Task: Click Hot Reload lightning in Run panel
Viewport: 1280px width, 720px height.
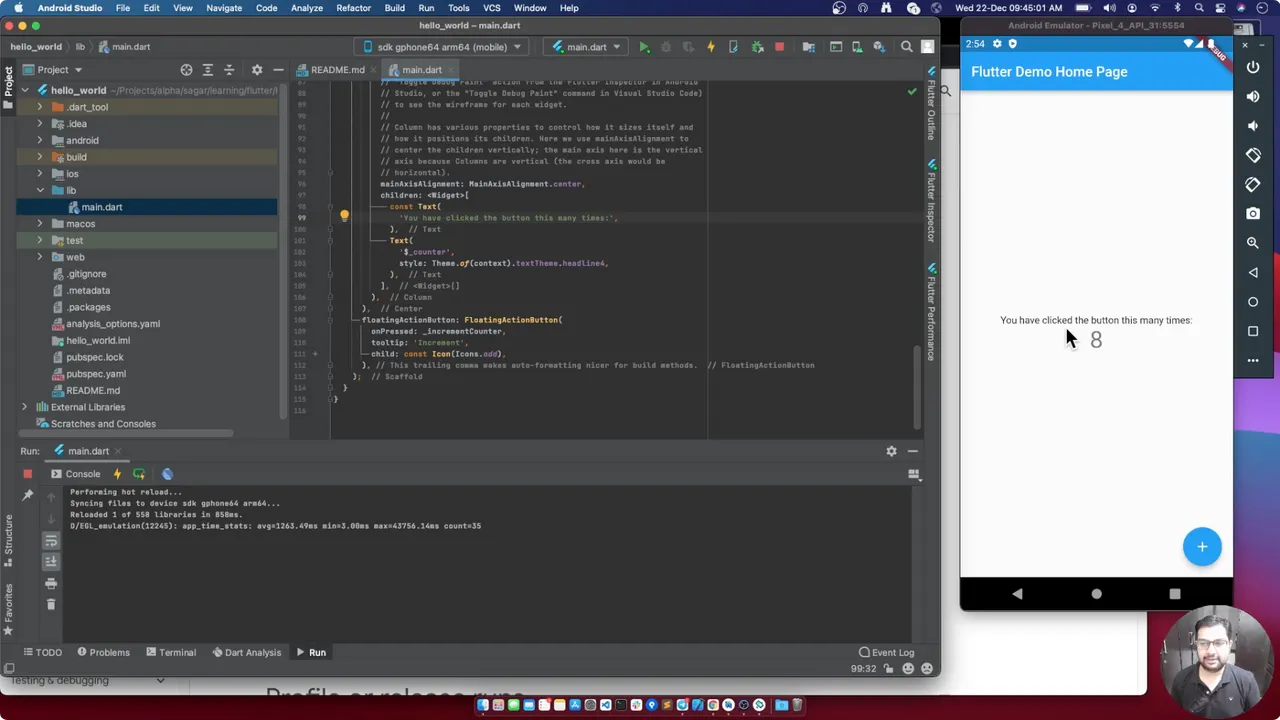Action: click(x=117, y=474)
